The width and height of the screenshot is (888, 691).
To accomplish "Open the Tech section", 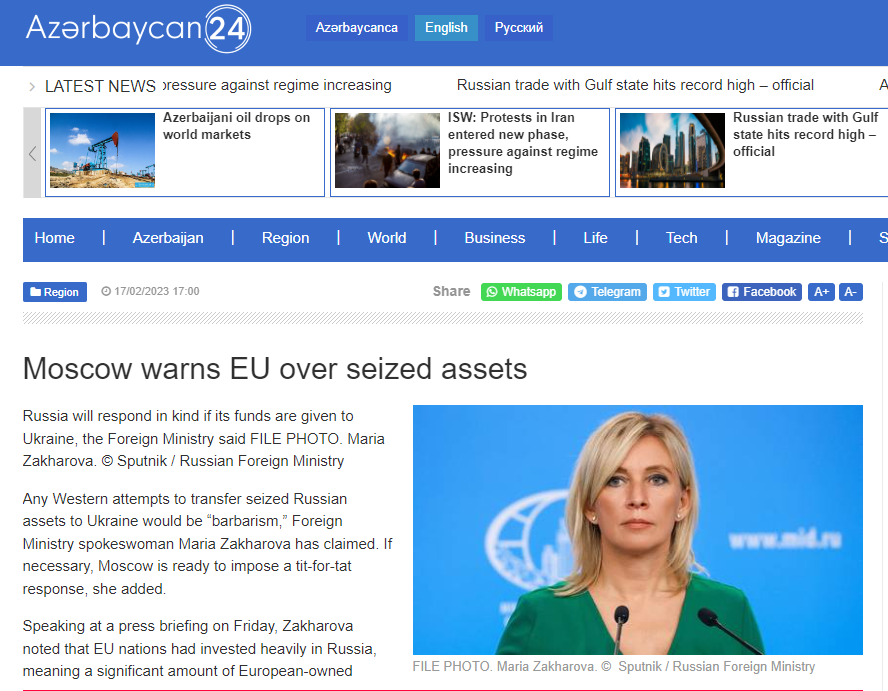I will coord(681,238).
